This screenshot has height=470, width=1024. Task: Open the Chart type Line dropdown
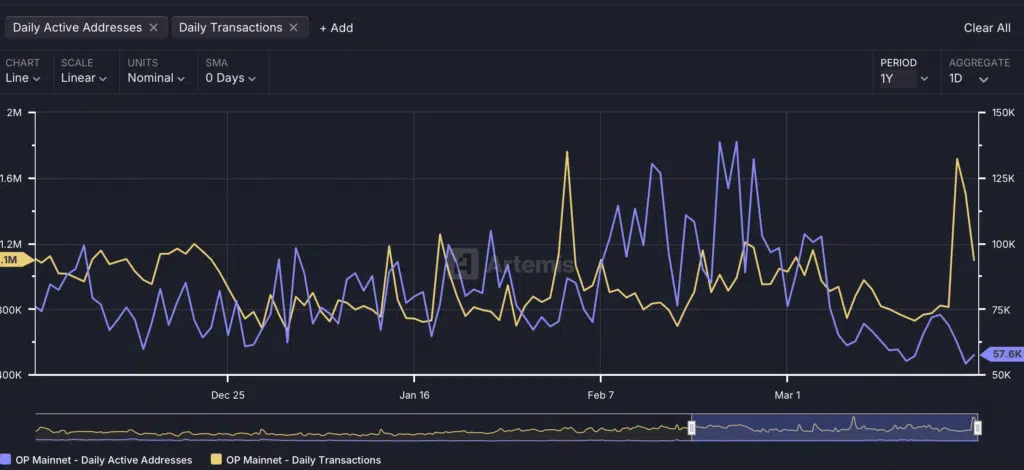tap(23, 78)
